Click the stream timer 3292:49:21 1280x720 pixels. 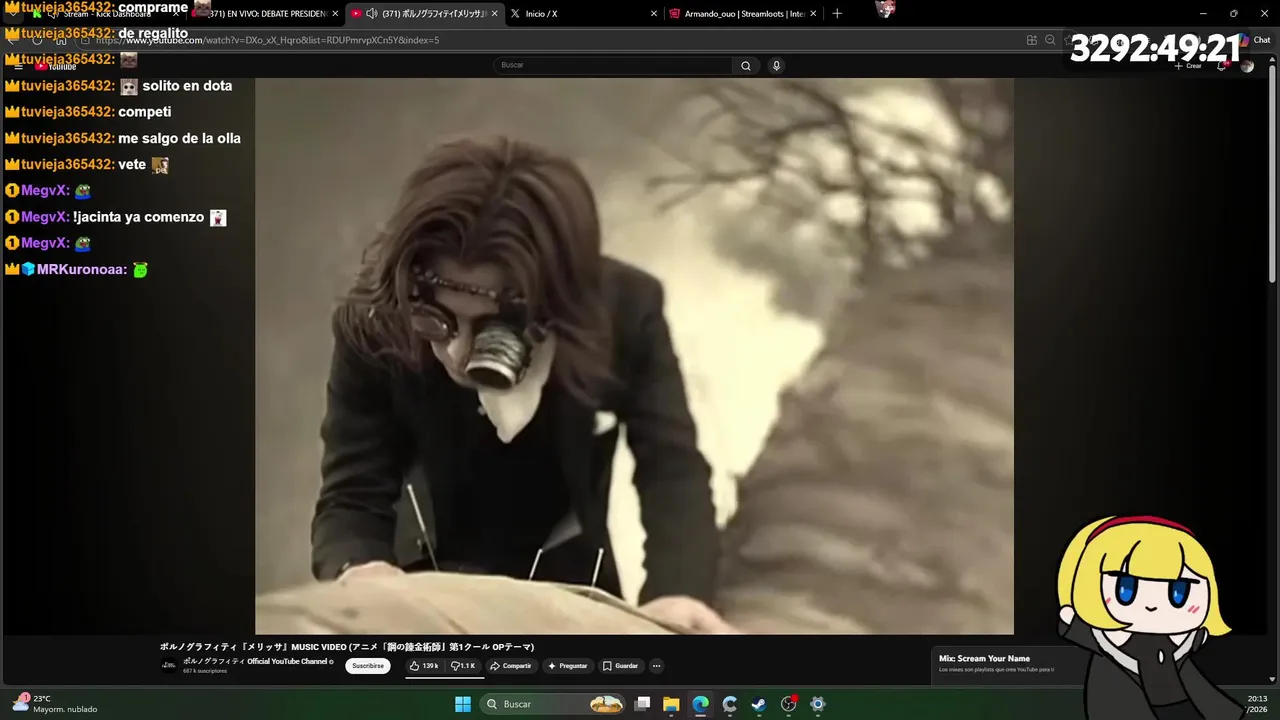click(1155, 49)
